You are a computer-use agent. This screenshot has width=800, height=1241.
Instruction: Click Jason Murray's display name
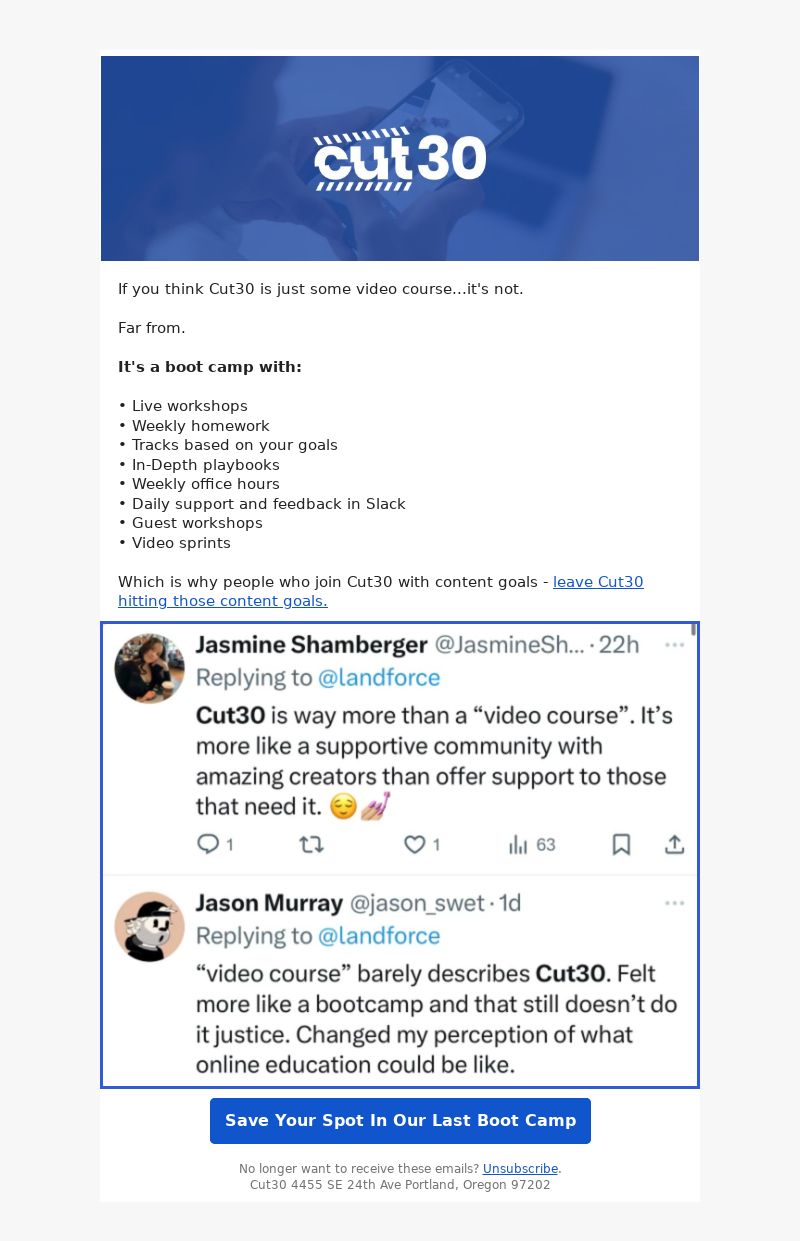coord(269,903)
